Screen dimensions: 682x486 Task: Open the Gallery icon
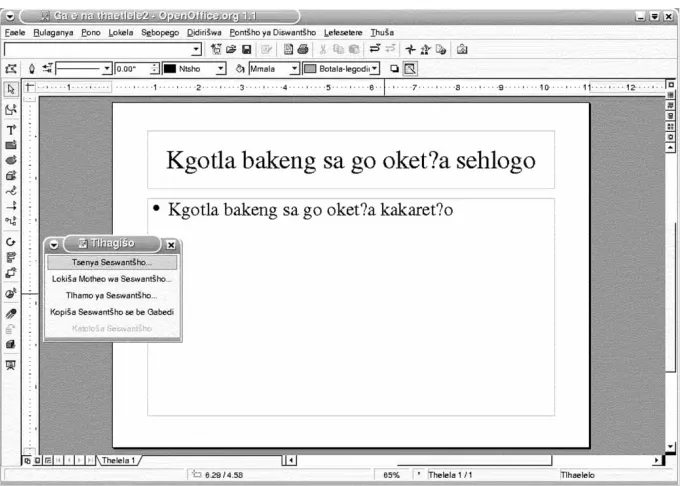point(462,49)
